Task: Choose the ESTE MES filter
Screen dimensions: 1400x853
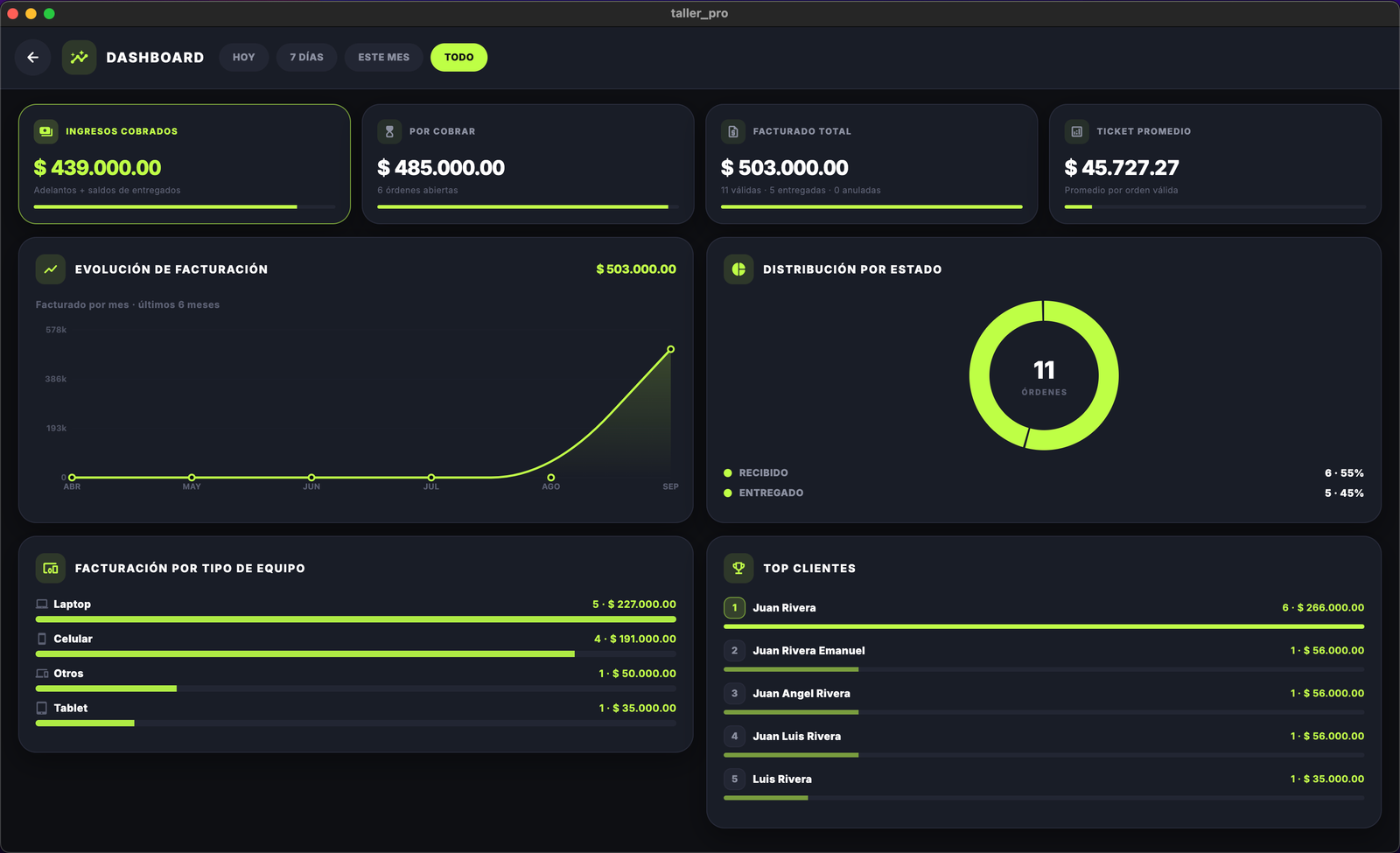Action: click(x=383, y=58)
